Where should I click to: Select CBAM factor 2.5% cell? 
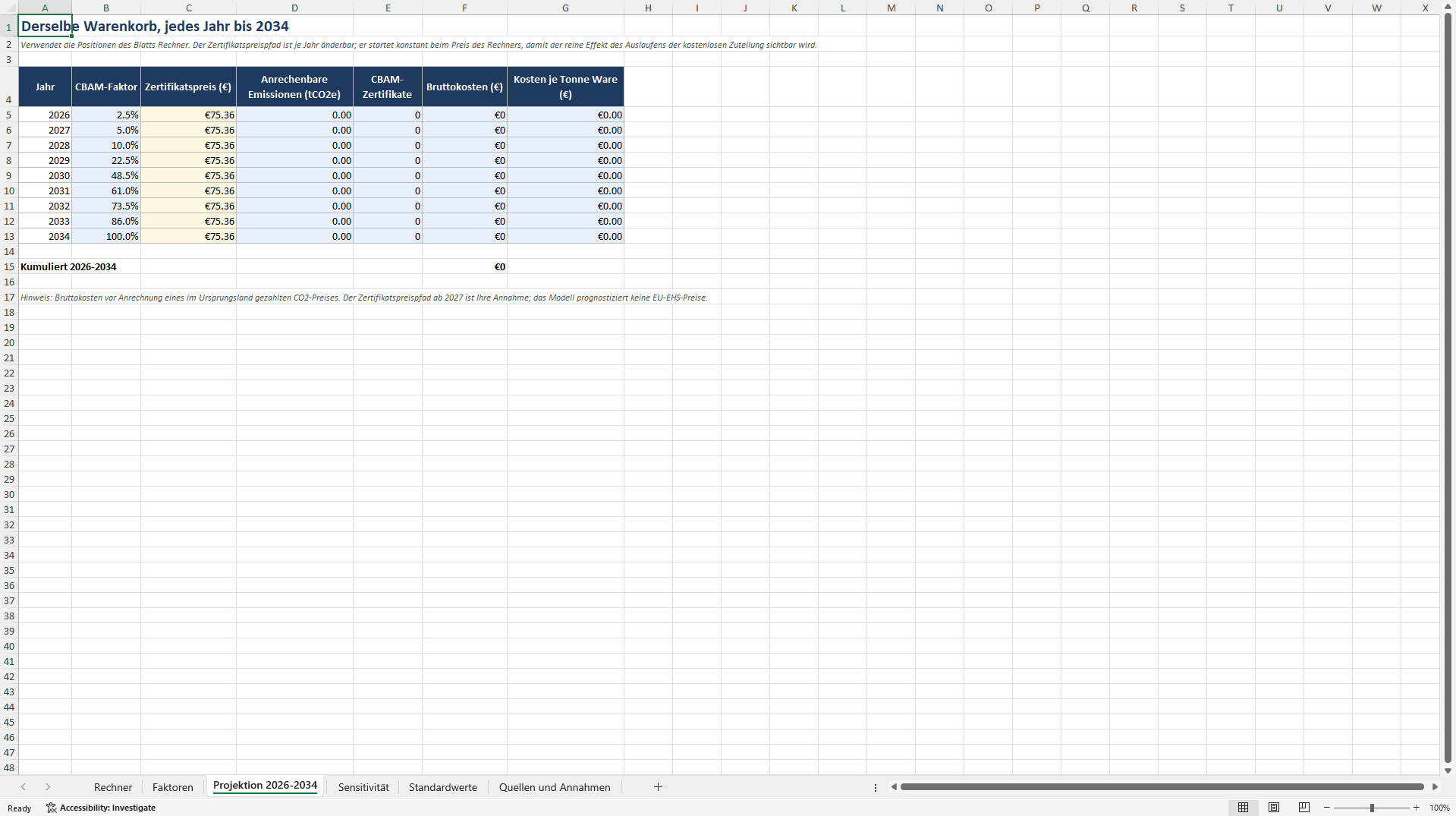(x=106, y=115)
